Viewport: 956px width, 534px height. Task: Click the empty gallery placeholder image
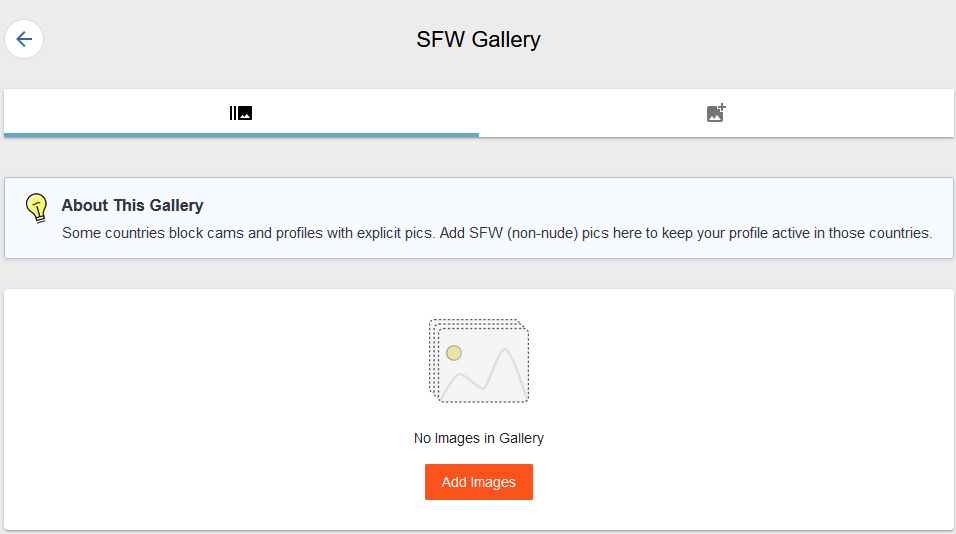(479, 361)
